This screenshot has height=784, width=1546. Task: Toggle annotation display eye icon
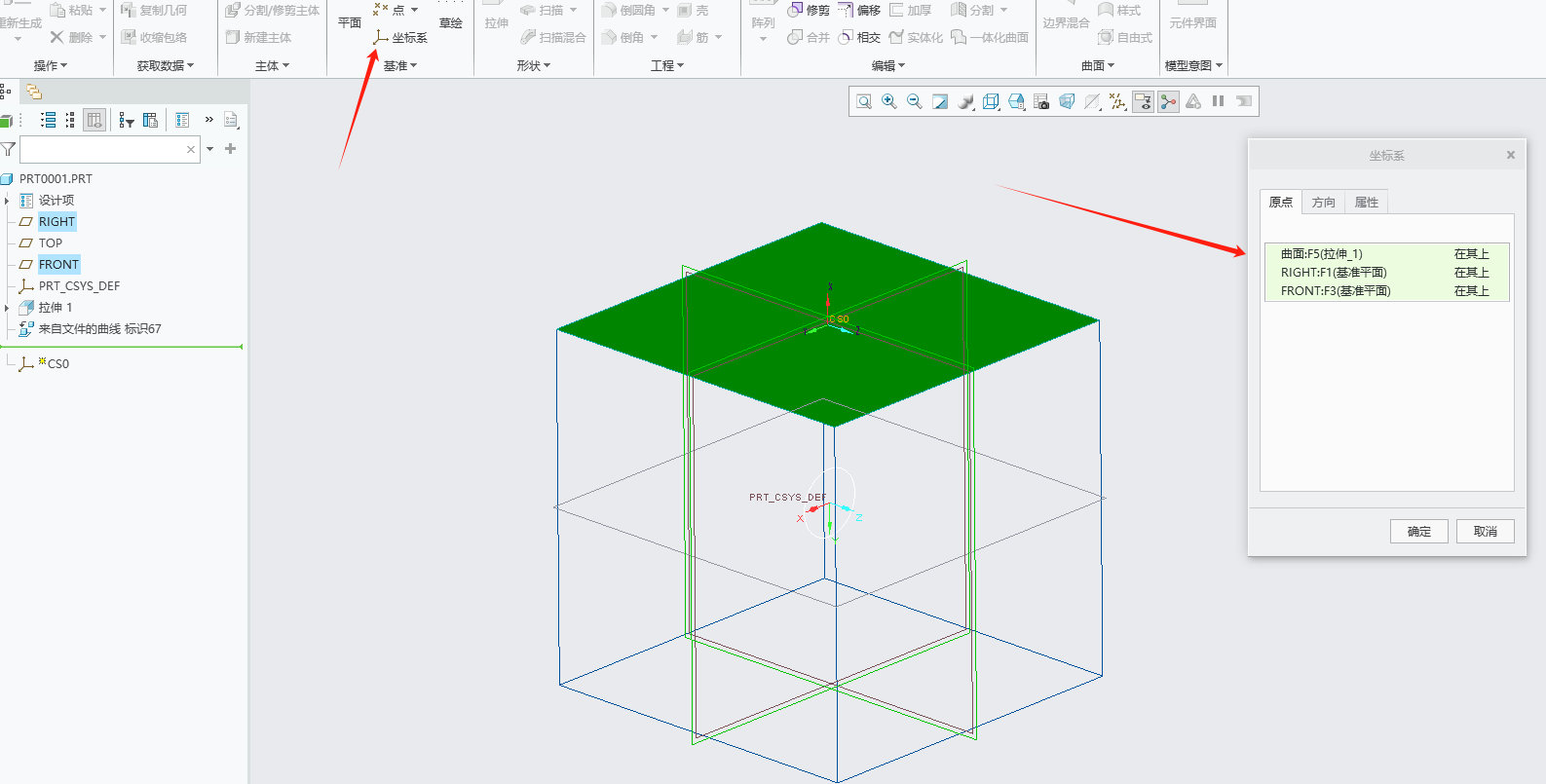(x=1143, y=101)
